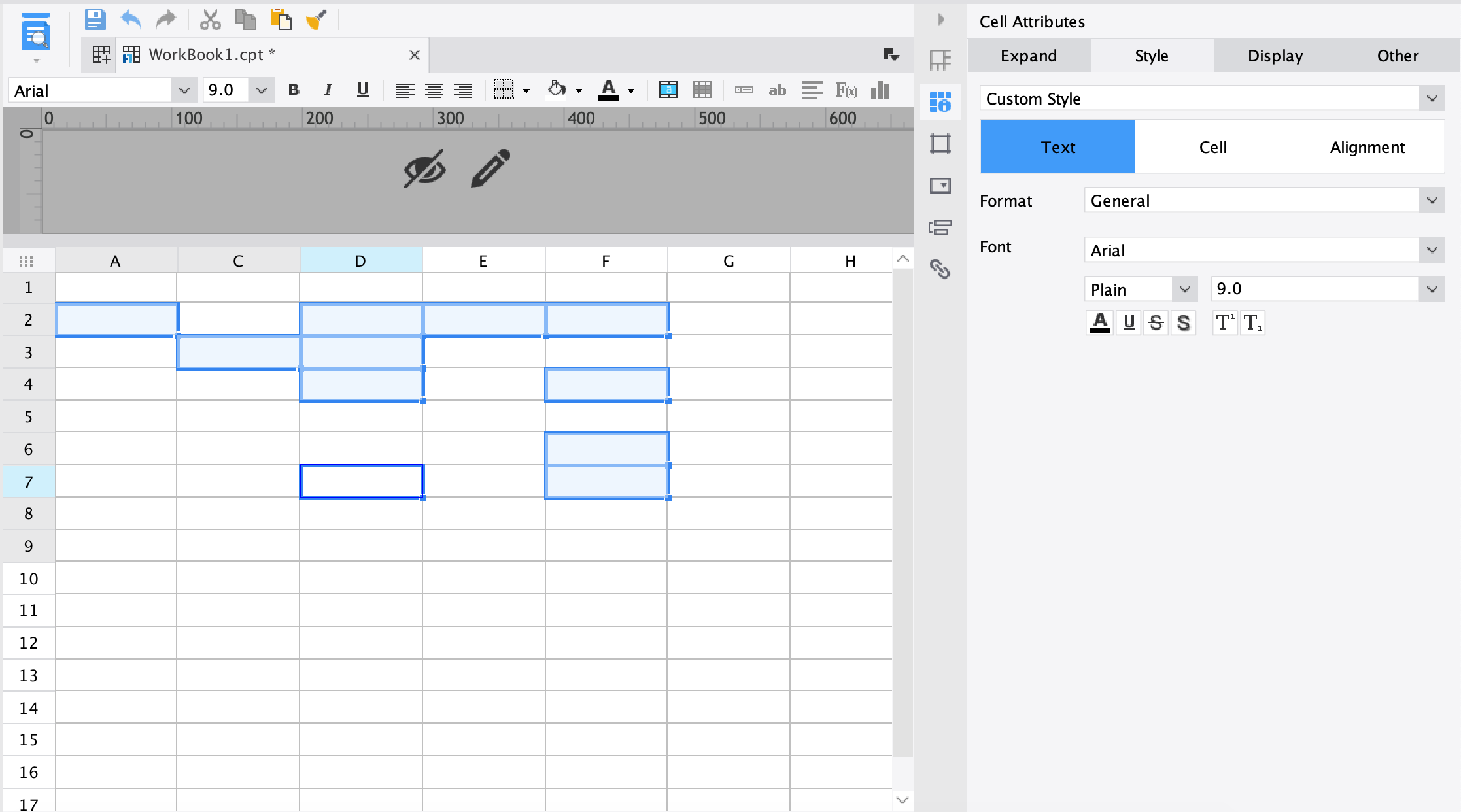
Task: Click the Cut scissors icon
Action: 210,20
